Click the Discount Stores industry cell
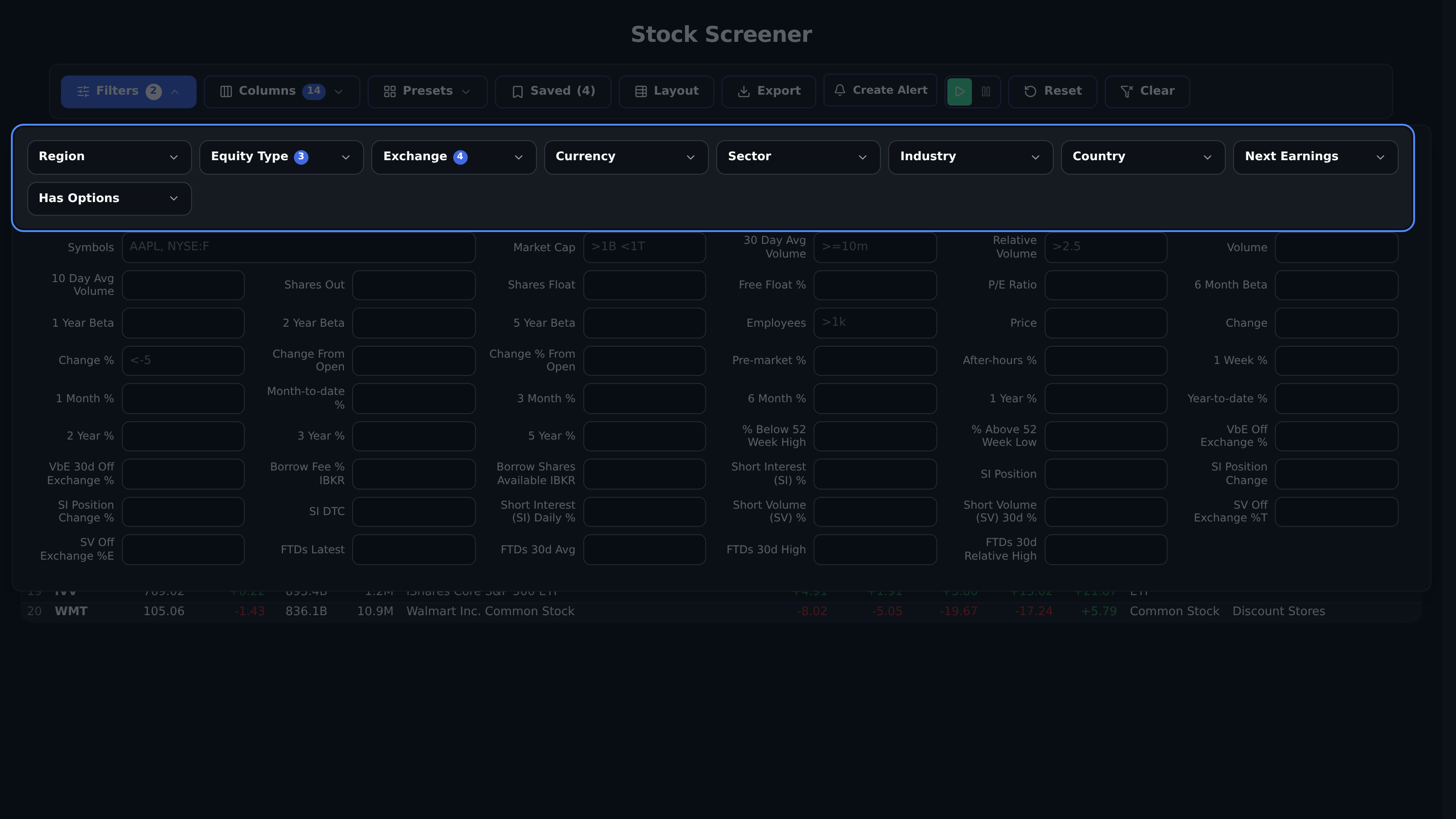 click(1279, 611)
